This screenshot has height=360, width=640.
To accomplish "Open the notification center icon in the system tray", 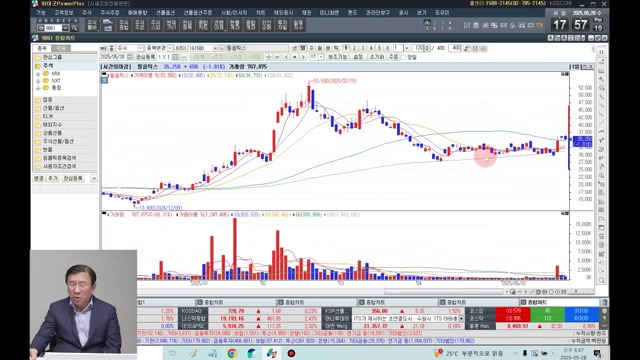I will point(597,353).
